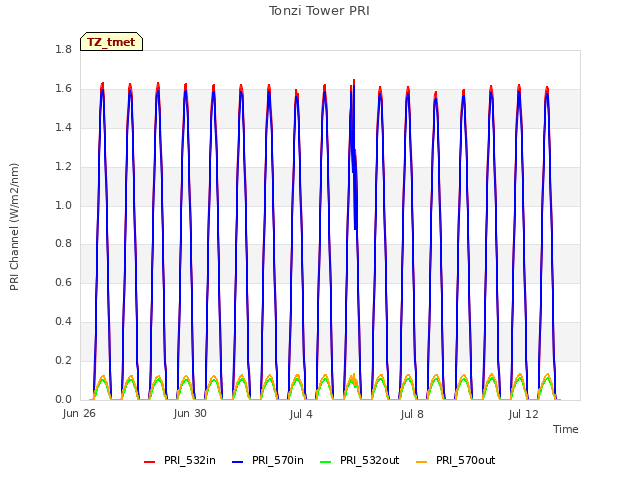The height and width of the screenshot is (480, 640).
Task: Click the chart title Tonzi Tower PRI
Action: click(x=319, y=11)
